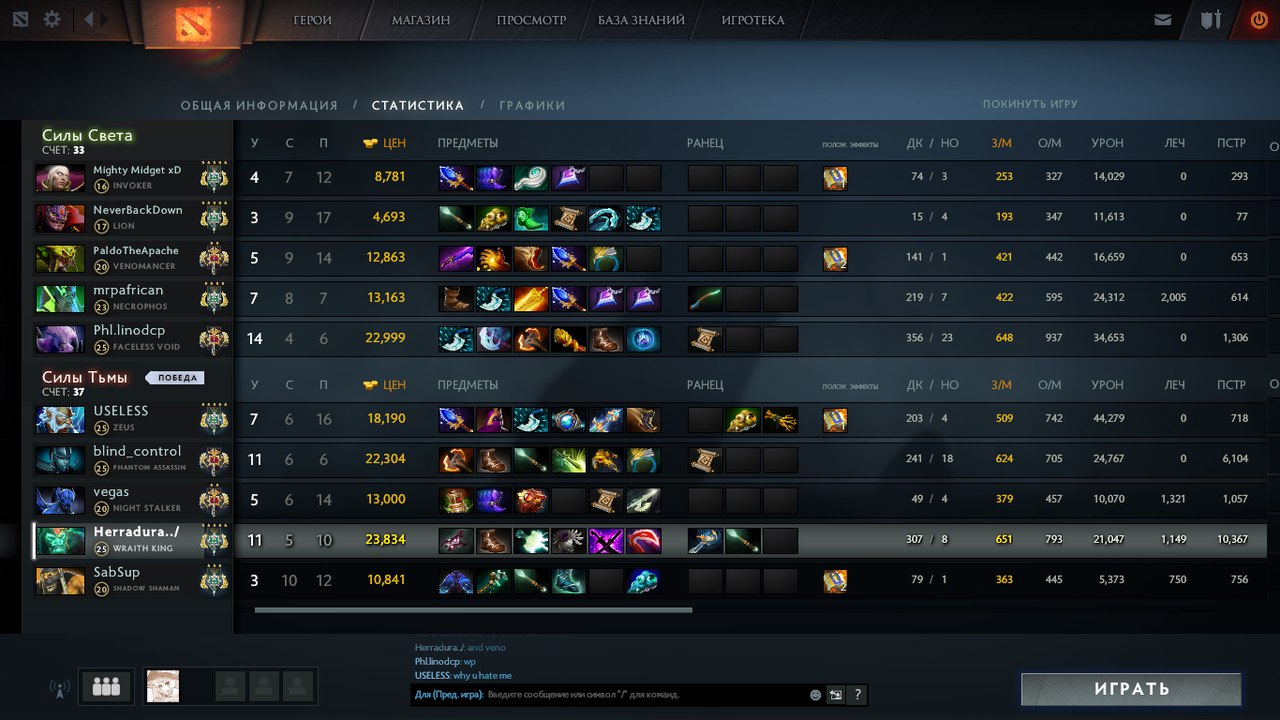Click the horizontal scrollbar under the scoreboard
Screen dimensions: 1280x720
click(473, 609)
